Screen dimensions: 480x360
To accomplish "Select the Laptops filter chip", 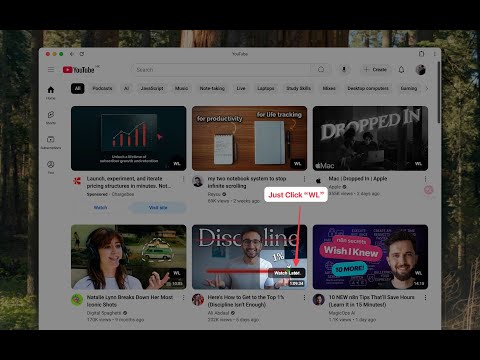I will click(x=266, y=88).
